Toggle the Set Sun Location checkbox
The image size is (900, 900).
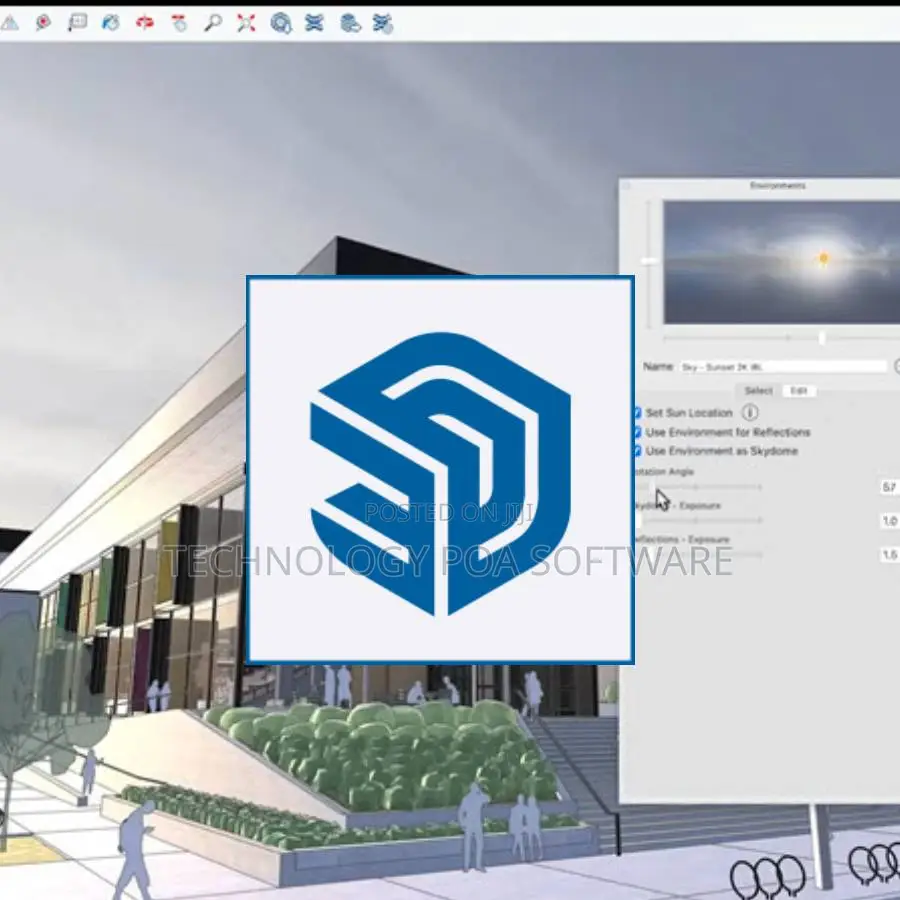point(637,413)
